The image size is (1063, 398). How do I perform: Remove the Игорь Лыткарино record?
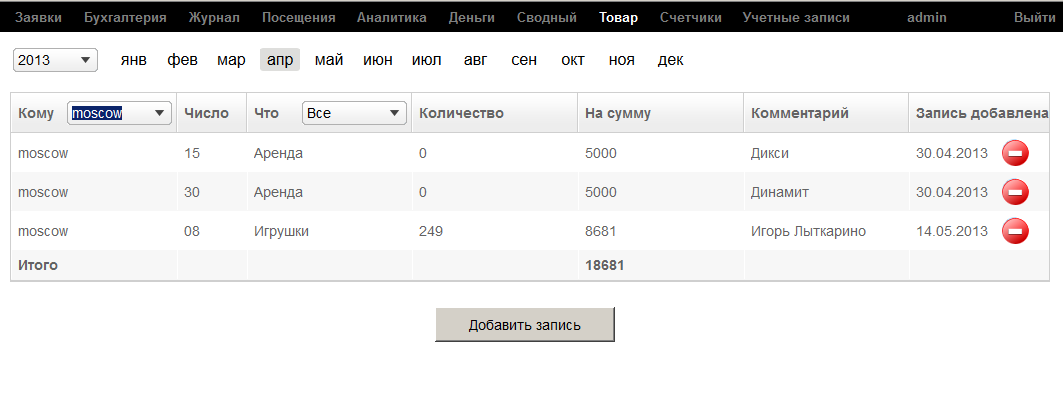[1015, 231]
